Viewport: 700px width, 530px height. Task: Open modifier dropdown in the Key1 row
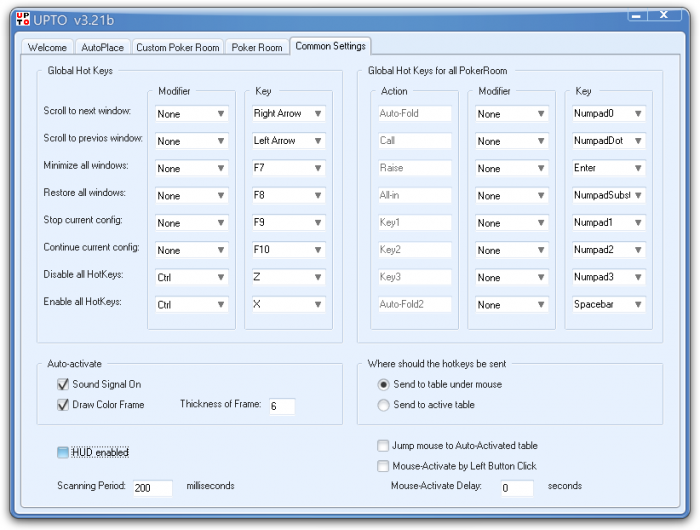tap(512, 223)
